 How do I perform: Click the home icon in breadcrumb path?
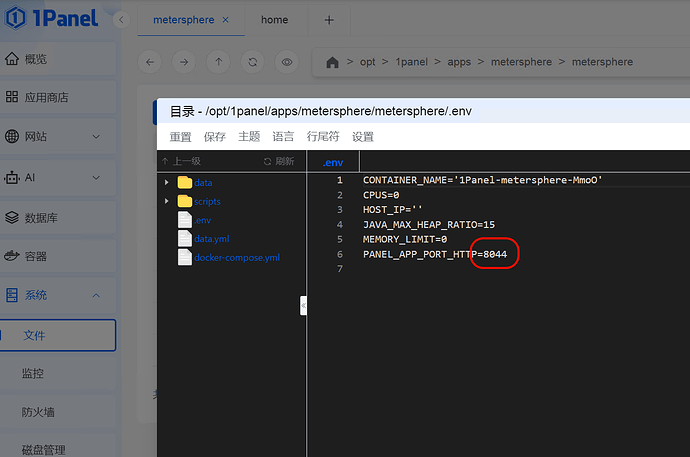coord(333,62)
